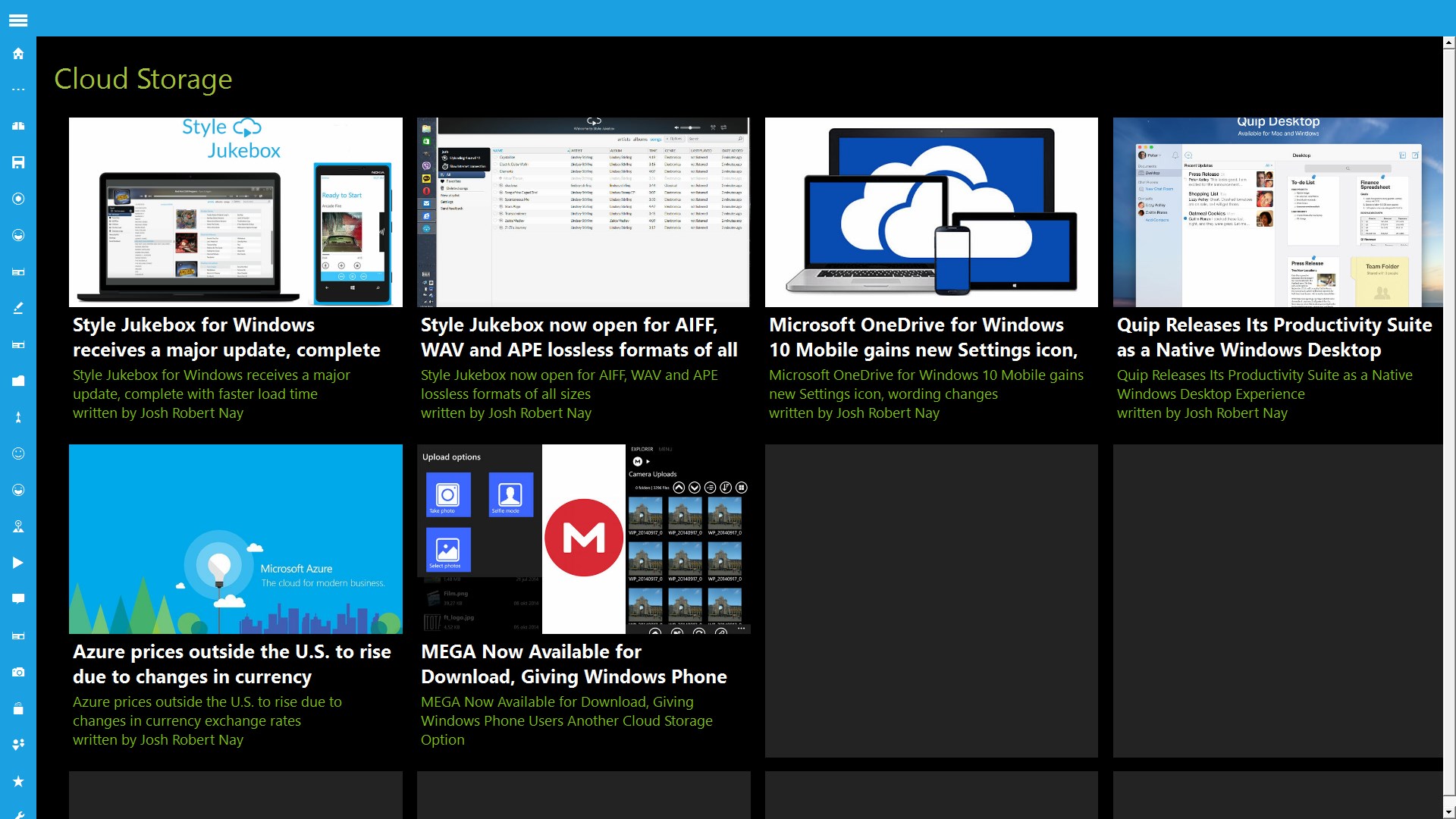The width and height of the screenshot is (1456, 819).
Task: Open the star favorites sidebar icon
Action: pyautogui.click(x=18, y=781)
